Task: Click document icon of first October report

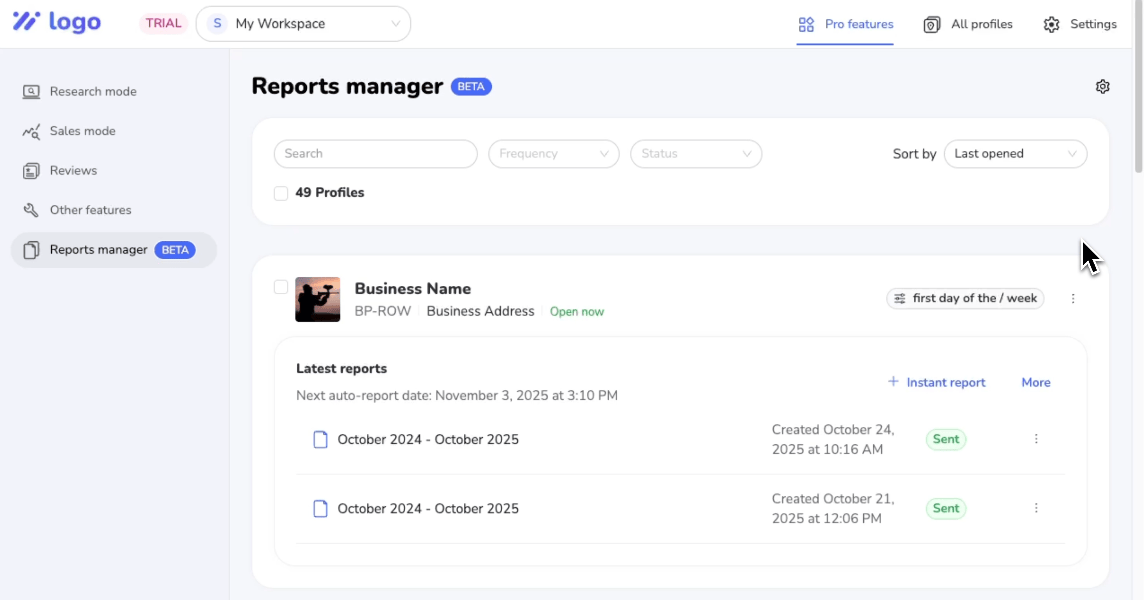Action: pyautogui.click(x=320, y=440)
